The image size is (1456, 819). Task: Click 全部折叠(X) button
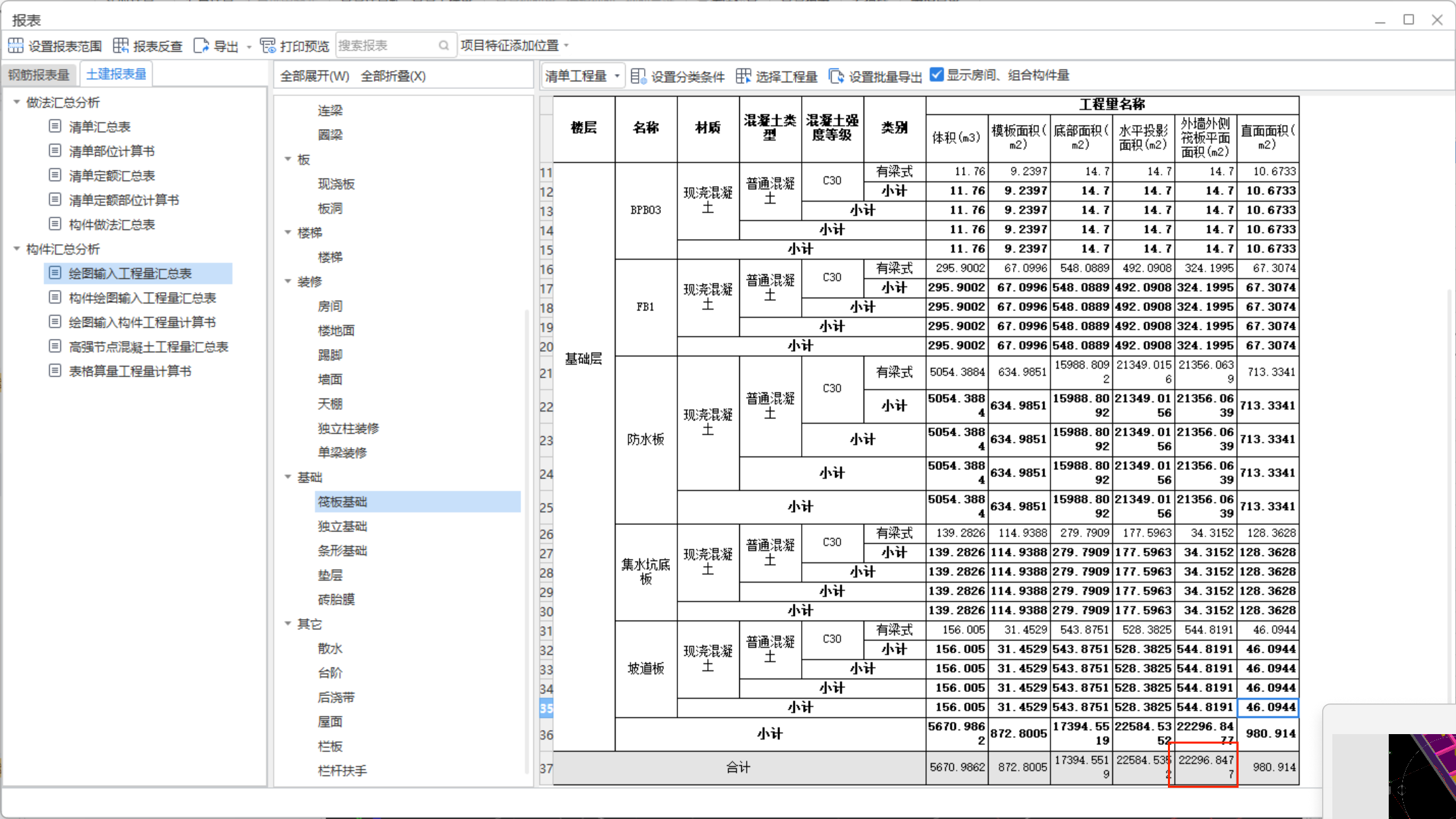click(393, 76)
